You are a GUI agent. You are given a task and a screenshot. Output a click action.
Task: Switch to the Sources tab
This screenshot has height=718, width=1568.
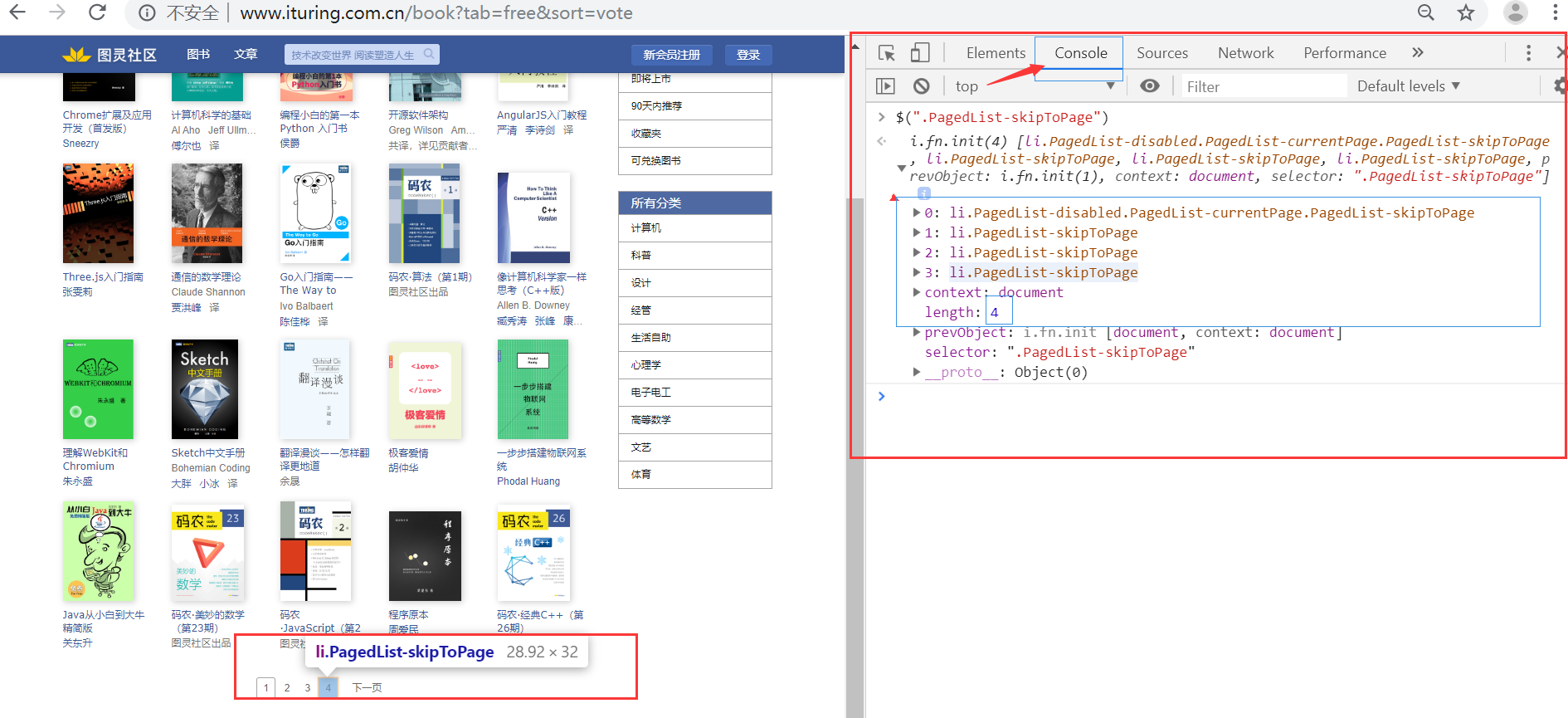pos(1161,53)
